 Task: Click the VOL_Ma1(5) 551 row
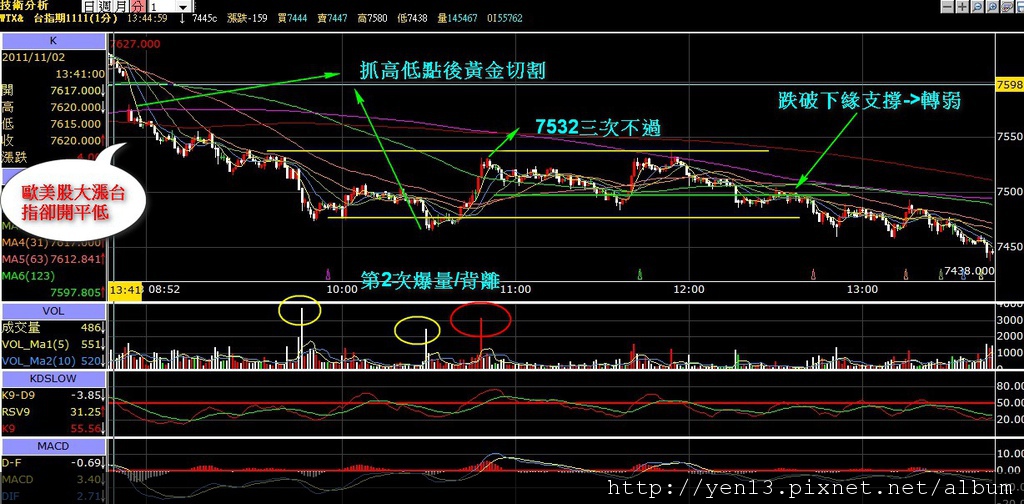54,345
